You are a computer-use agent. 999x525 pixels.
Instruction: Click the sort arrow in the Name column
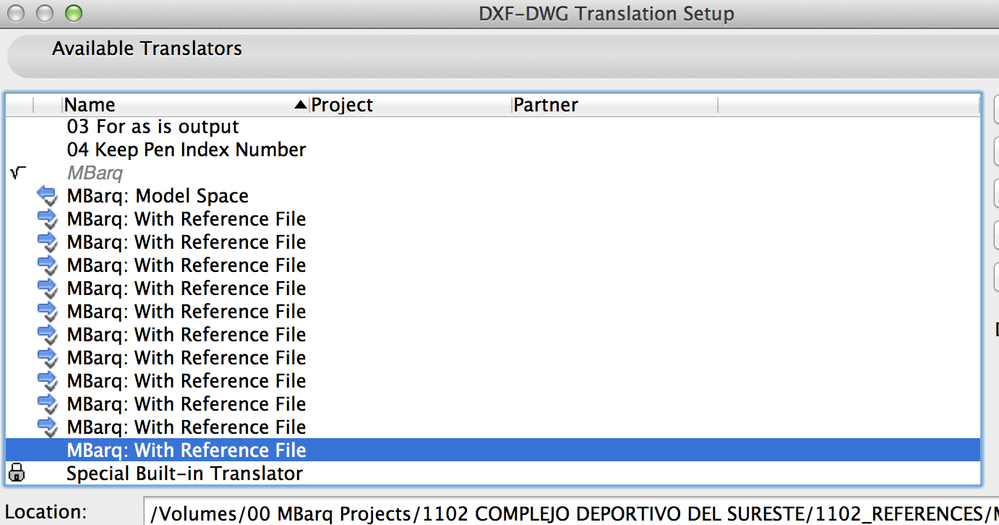(300, 105)
